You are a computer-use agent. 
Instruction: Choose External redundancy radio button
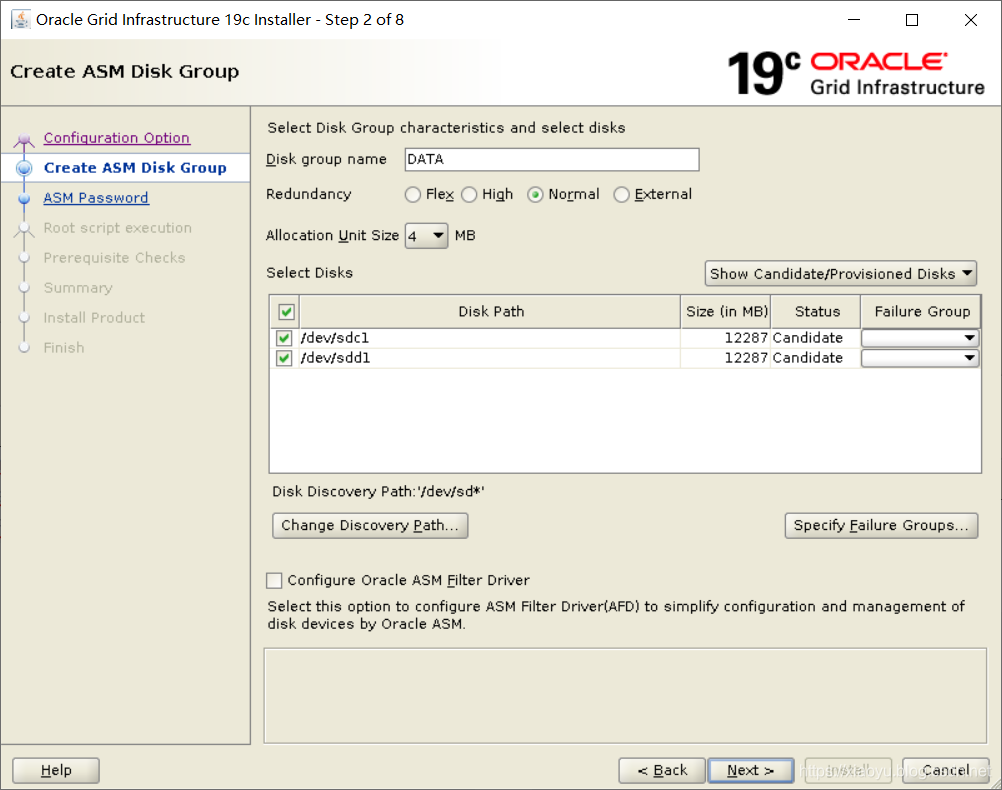click(x=621, y=194)
